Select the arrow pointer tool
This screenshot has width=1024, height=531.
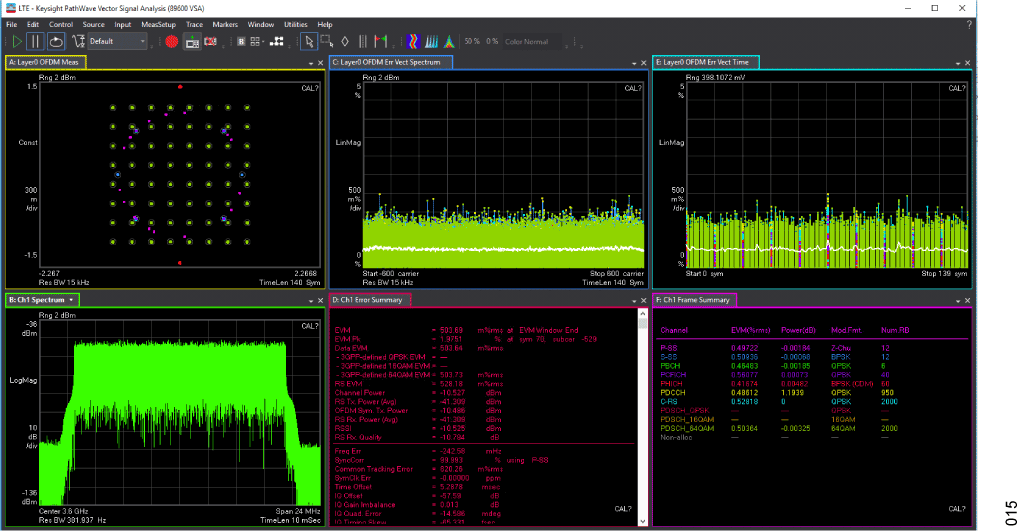coord(309,42)
